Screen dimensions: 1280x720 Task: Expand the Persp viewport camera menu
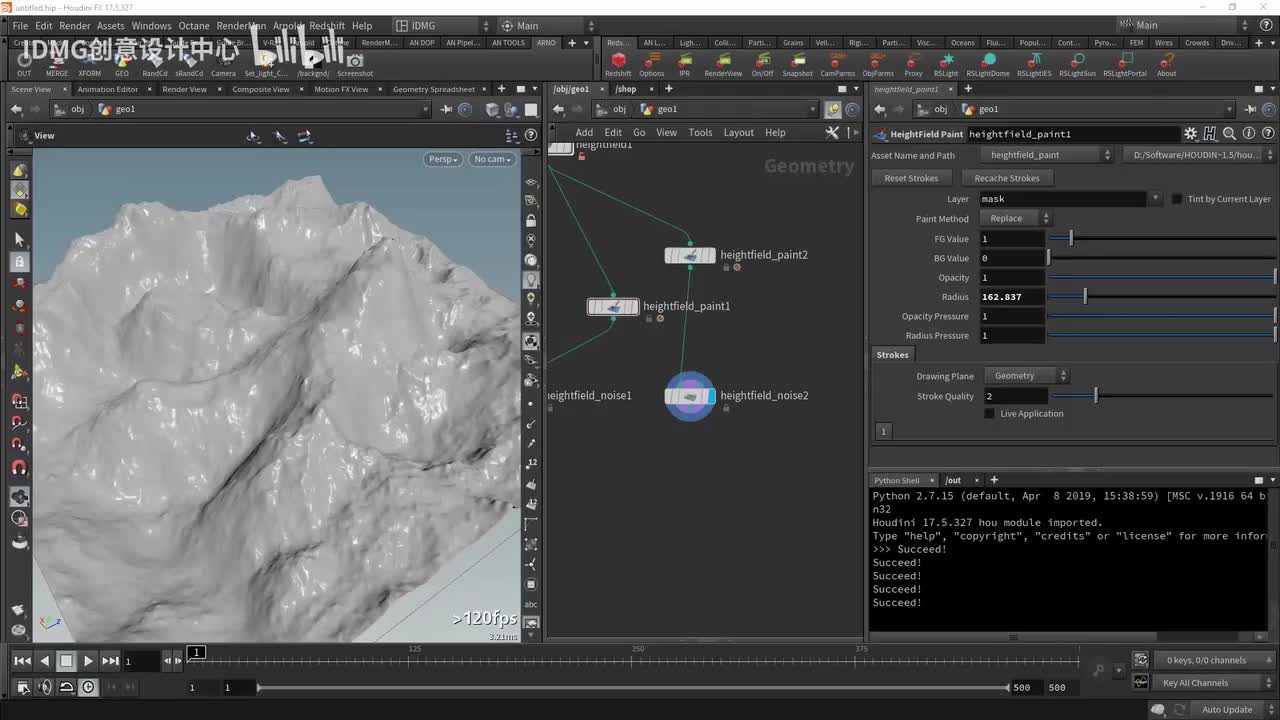pyautogui.click(x=442, y=159)
